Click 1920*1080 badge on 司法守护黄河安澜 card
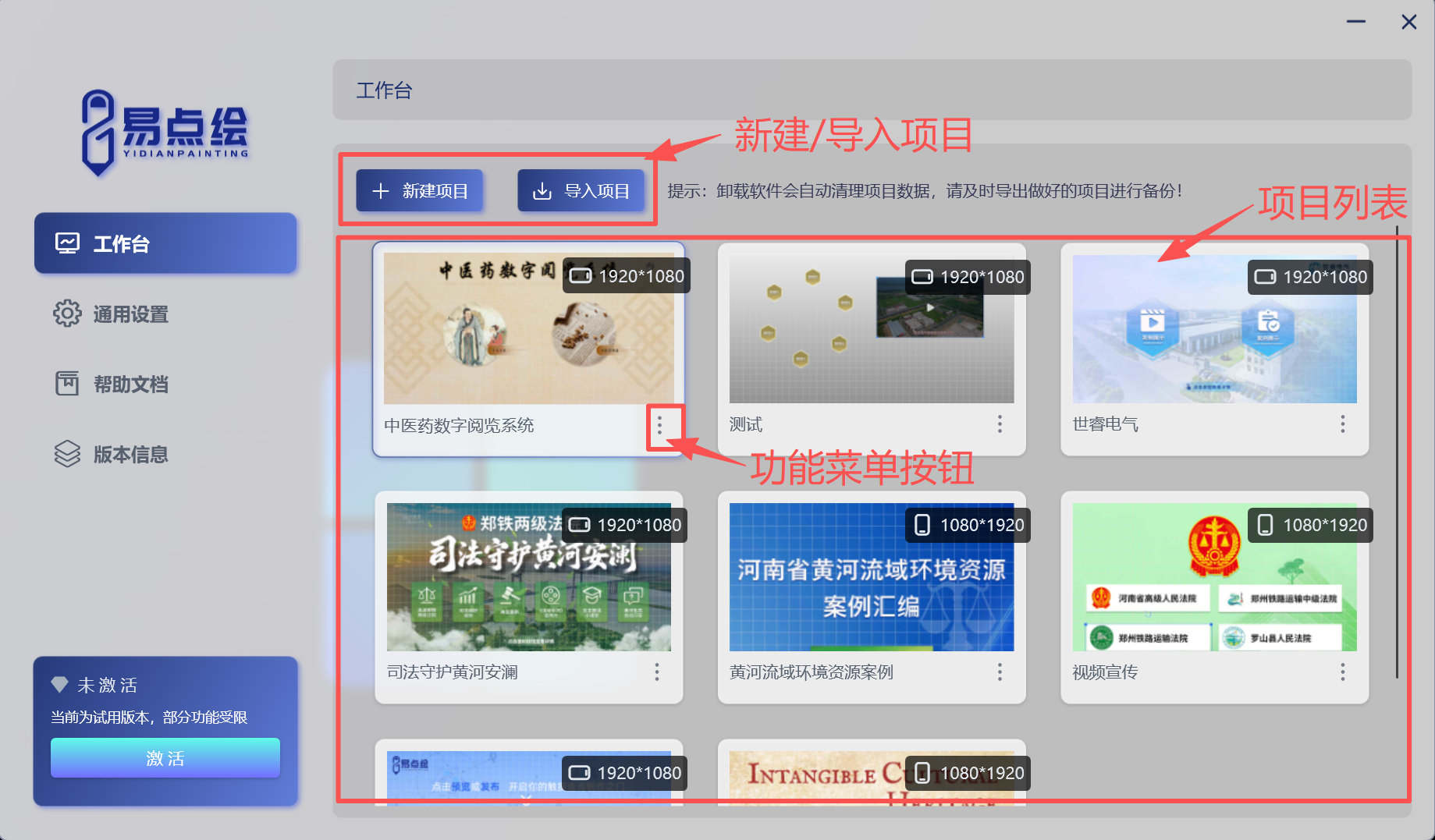The width and height of the screenshot is (1435, 840). point(625,525)
